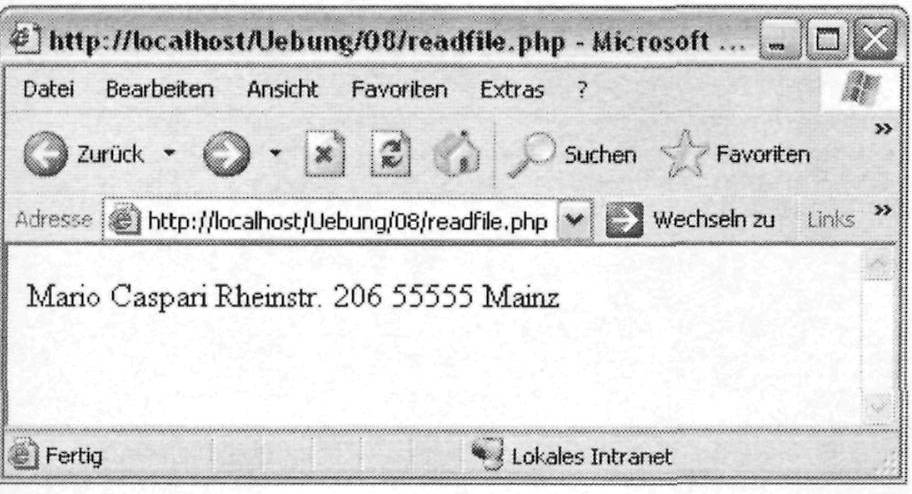Screen dimensions: 912x494
Task: Go to the Home page icon
Action: (x=457, y=154)
